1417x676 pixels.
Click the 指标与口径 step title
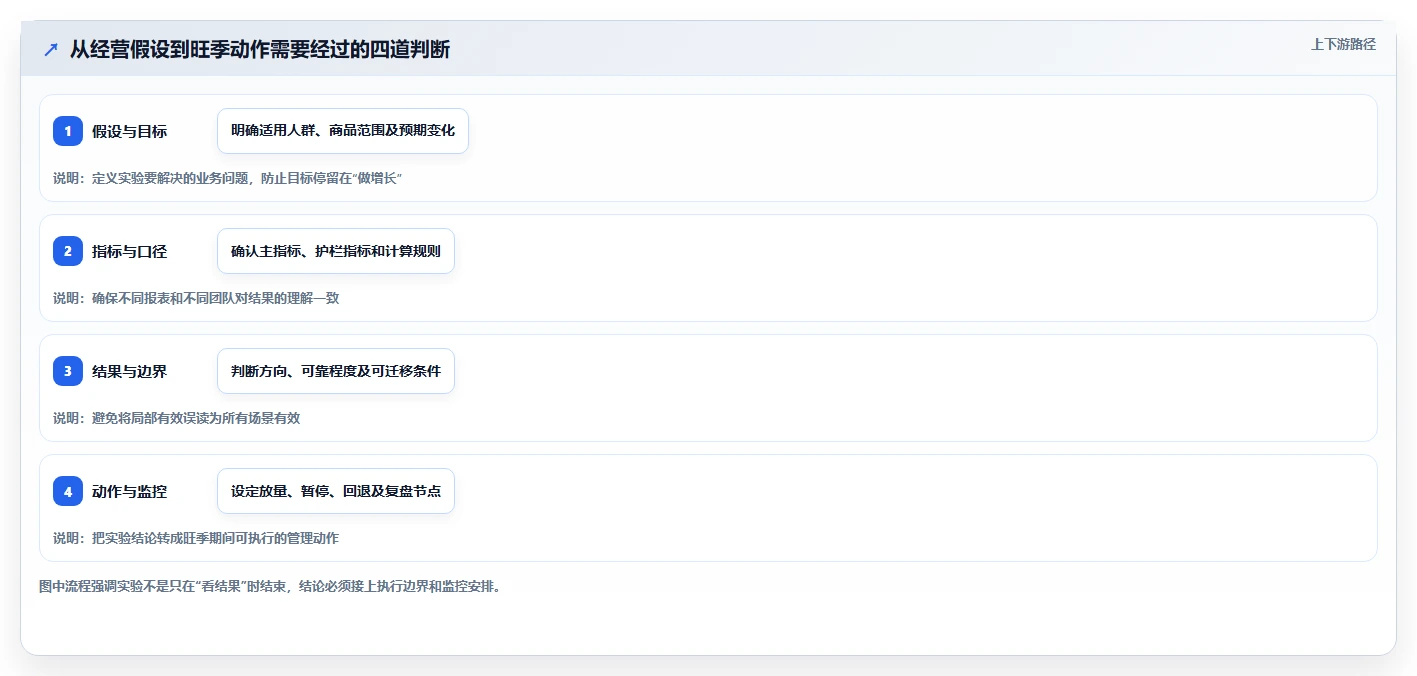point(129,251)
